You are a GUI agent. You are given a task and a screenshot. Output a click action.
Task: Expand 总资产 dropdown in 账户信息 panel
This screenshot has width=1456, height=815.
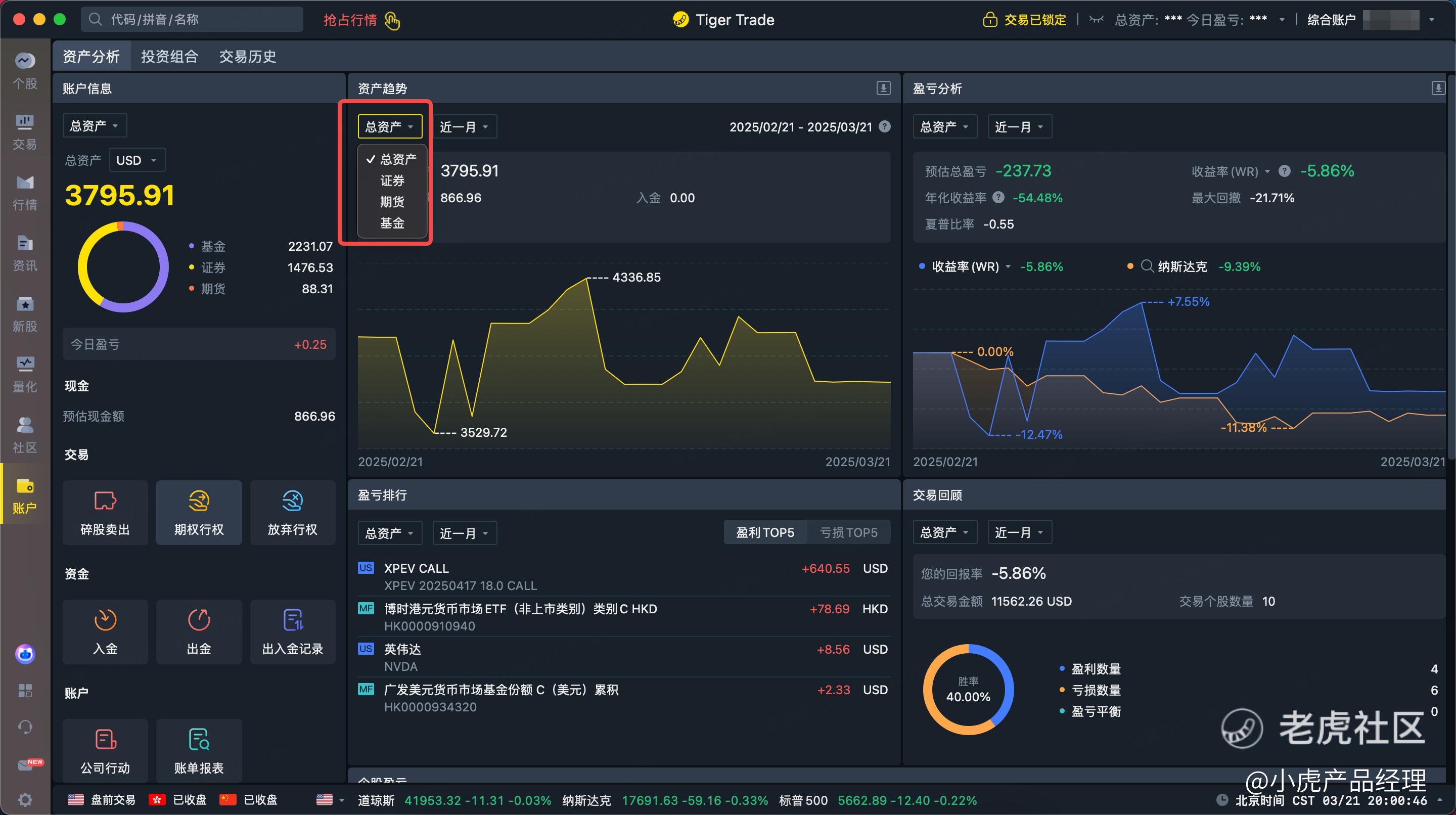[x=95, y=125]
